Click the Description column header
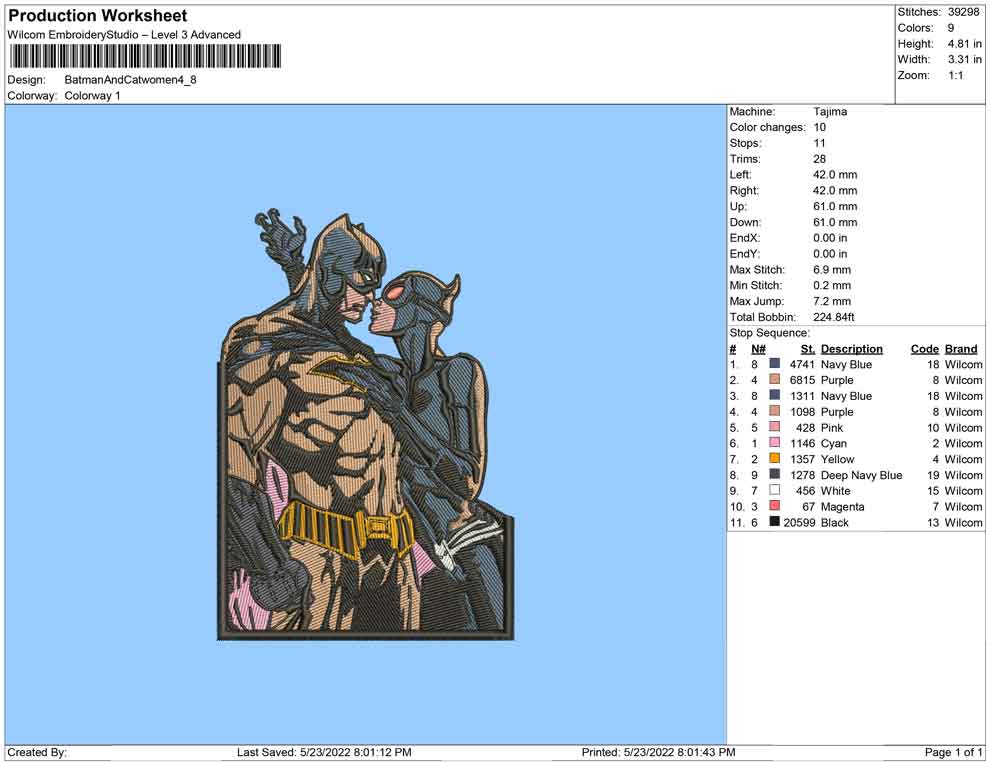 click(851, 349)
